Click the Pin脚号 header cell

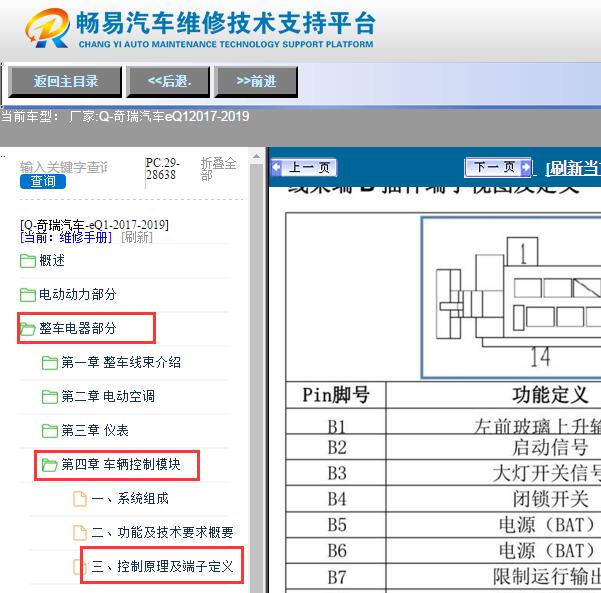point(336,395)
